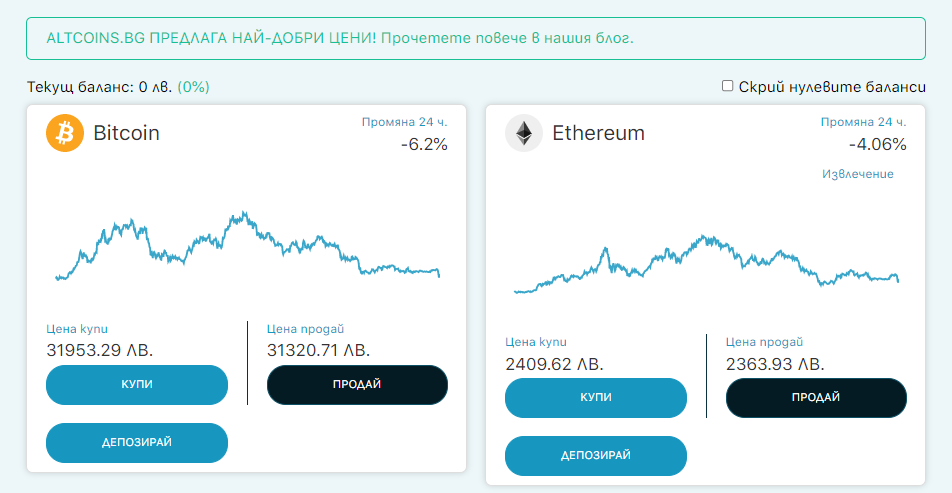Click Ethereum sell price 2363.93 ЛВ.
Viewport: 952px width, 493px height.
[775, 364]
